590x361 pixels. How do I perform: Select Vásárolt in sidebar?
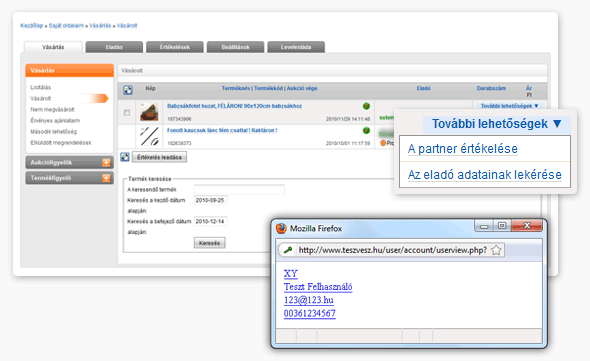point(41,98)
